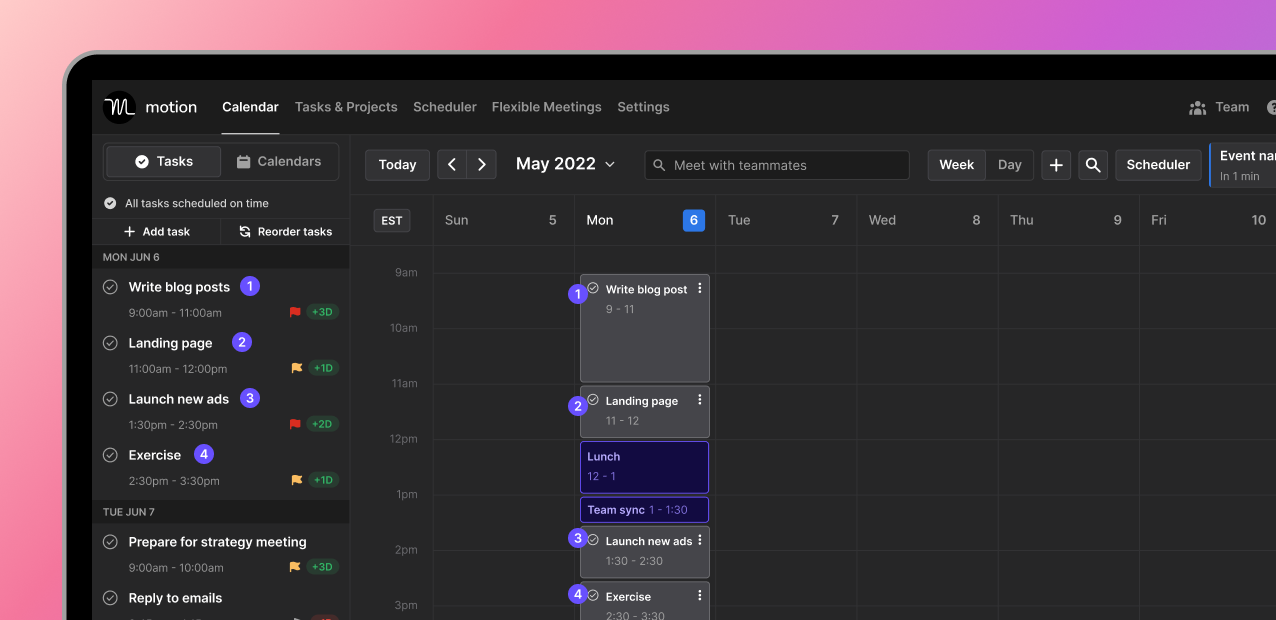Open three-dot menu on Write blog post event
This screenshot has height=620, width=1276.
click(x=699, y=288)
